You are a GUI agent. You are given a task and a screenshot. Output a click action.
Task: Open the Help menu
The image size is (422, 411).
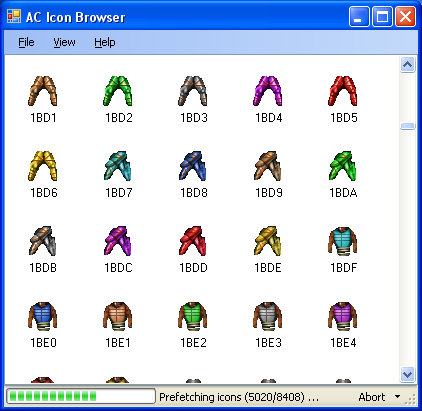(105, 42)
